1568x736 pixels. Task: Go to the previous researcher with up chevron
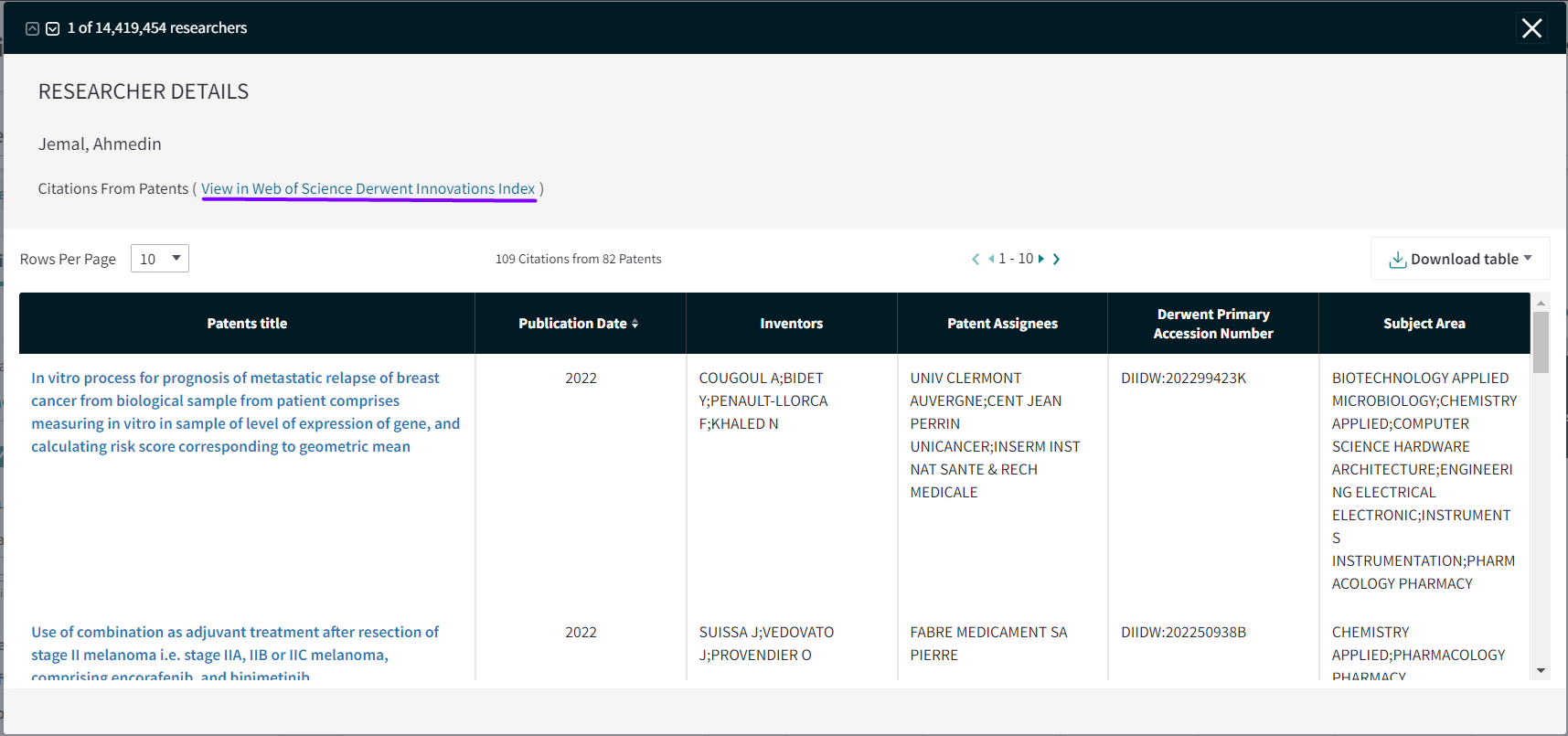32,28
